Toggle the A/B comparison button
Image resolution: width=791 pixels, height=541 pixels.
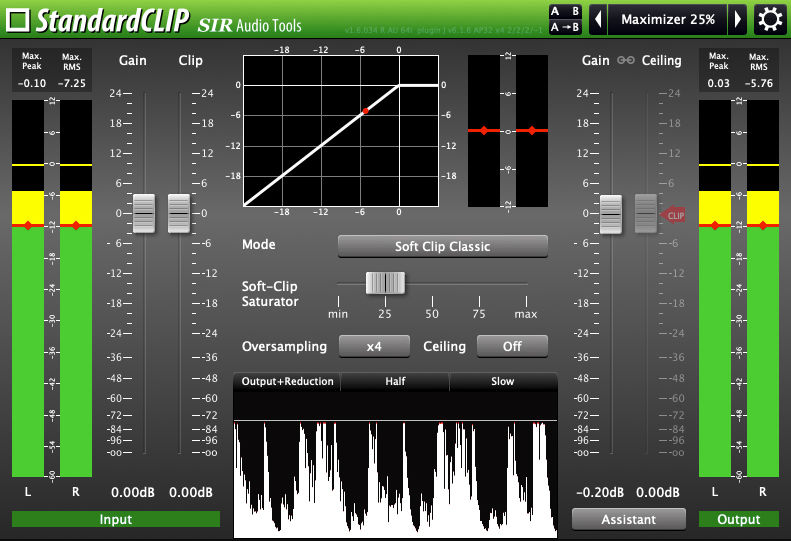565,12
